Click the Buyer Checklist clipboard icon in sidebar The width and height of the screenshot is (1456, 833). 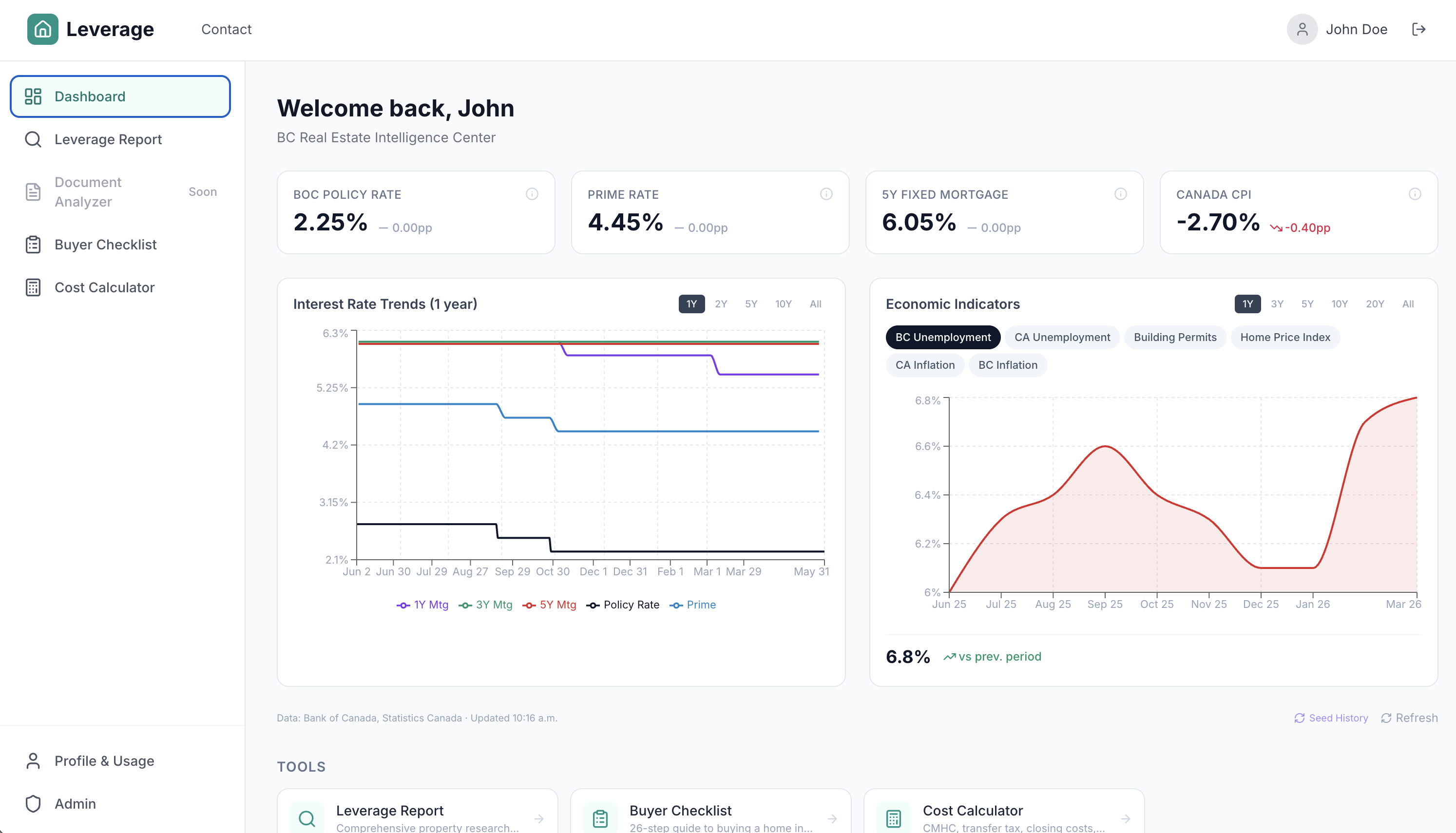point(33,244)
